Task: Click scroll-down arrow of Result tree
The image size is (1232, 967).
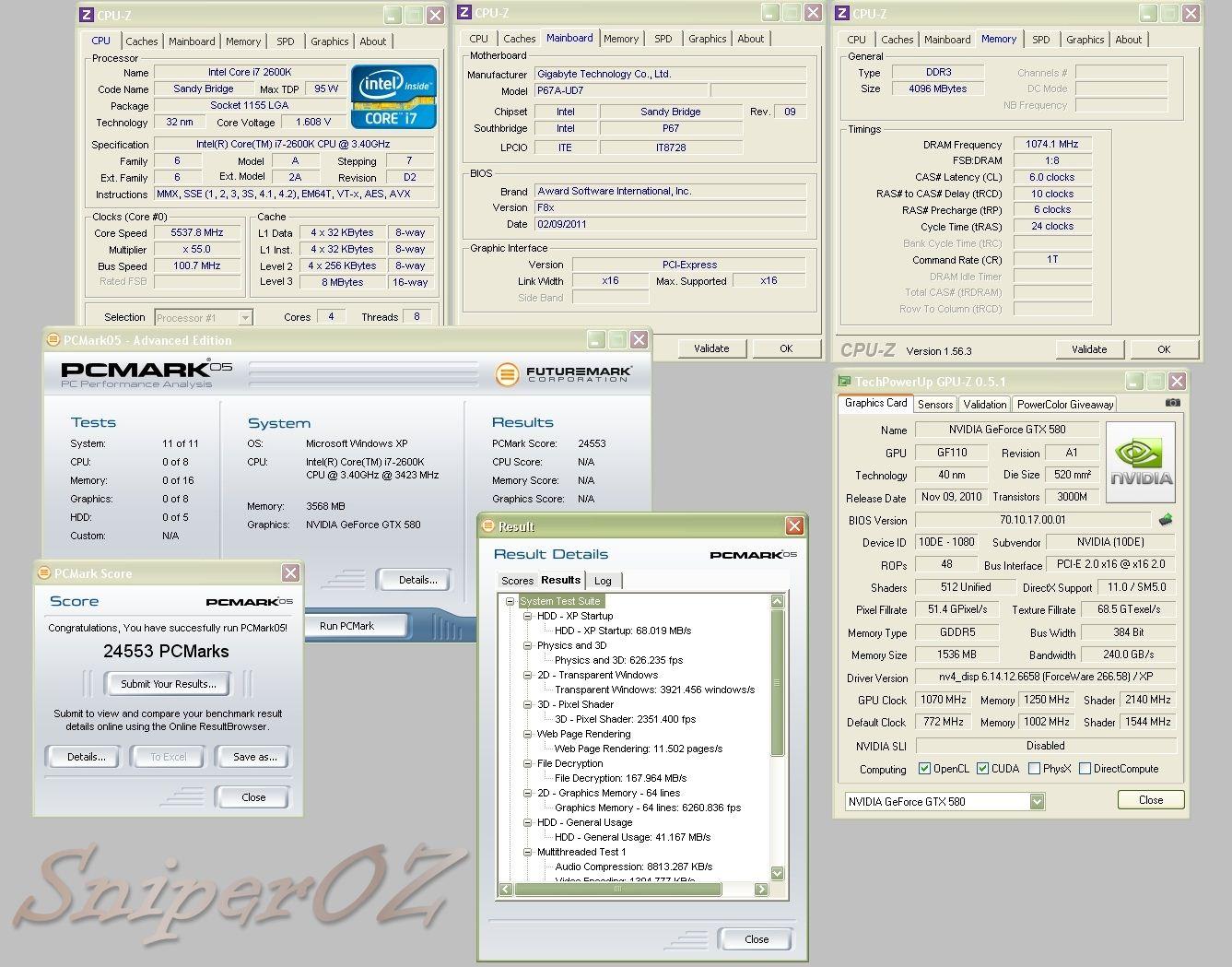Action: point(778,873)
